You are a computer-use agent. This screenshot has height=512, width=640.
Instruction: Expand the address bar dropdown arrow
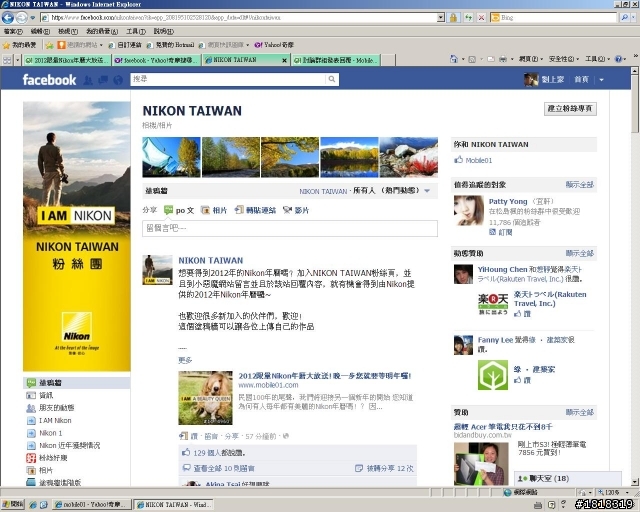(440, 18)
